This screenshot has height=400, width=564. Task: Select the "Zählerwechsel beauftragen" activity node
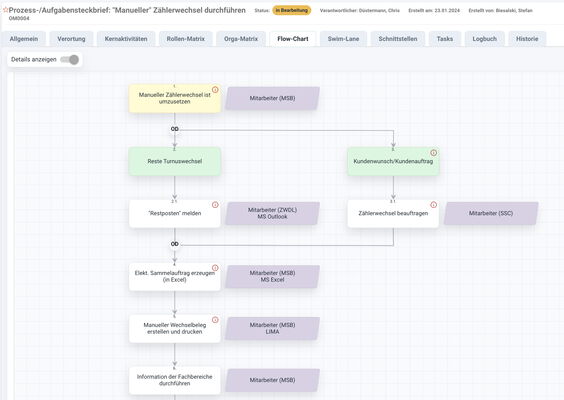click(393, 214)
